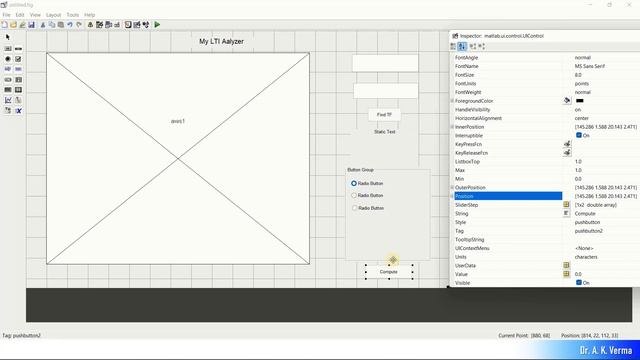This screenshot has width=640, height=360.
Task: Pick the Edit Text palette tool
Action: (x=8, y=69)
